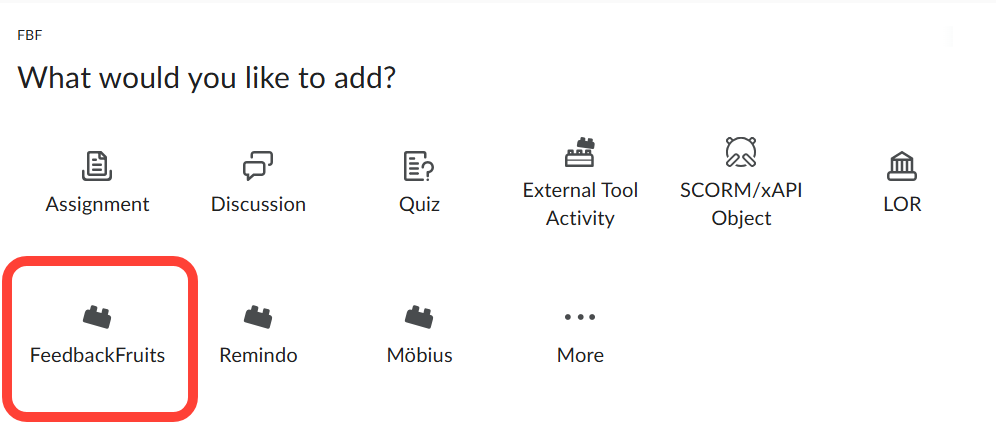Show additional activity types via More label
Image resolution: width=996 pixels, height=426 pixels.
pos(580,355)
